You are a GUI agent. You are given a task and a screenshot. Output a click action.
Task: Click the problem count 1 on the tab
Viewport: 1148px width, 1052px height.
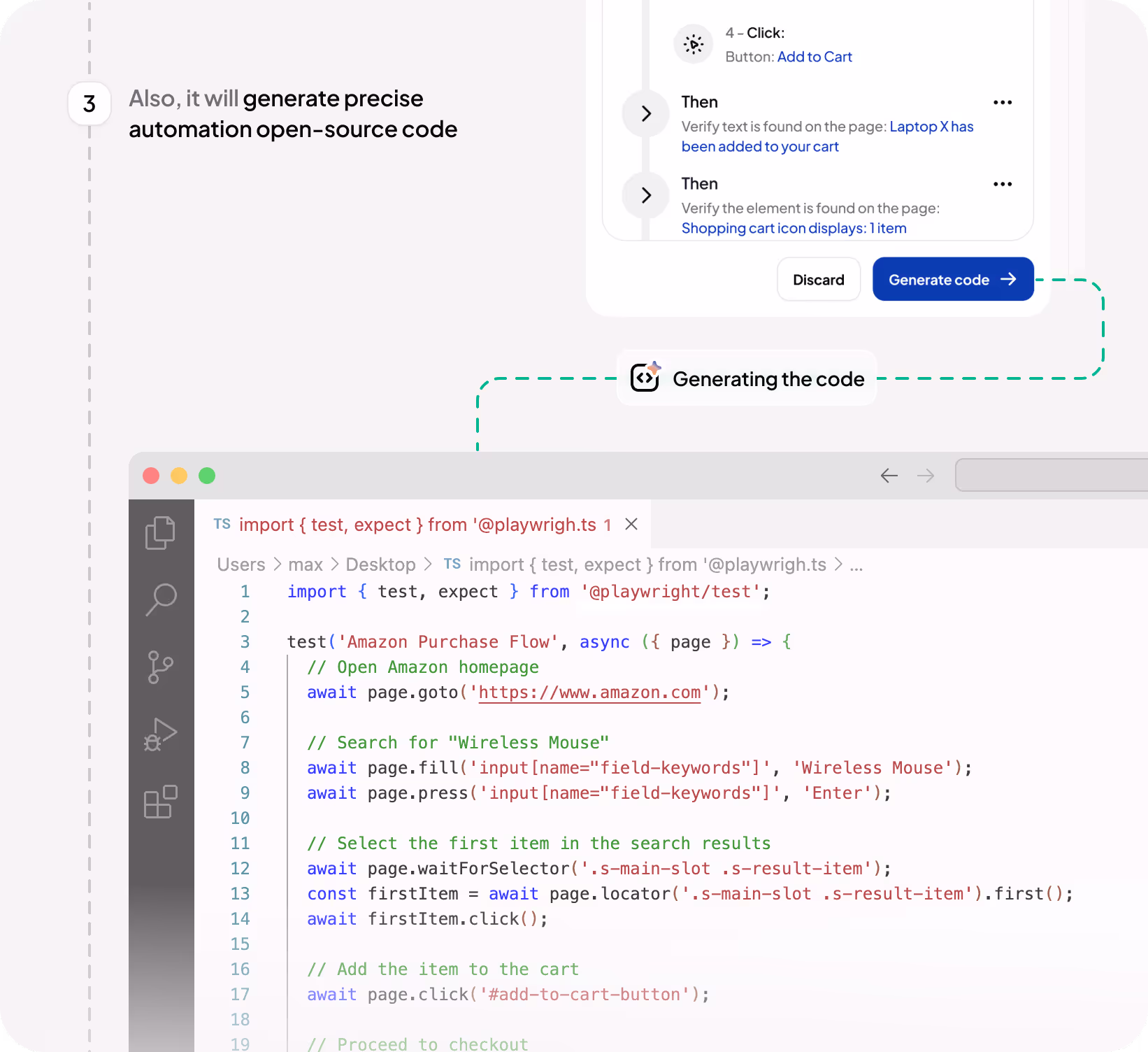coord(608,525)
